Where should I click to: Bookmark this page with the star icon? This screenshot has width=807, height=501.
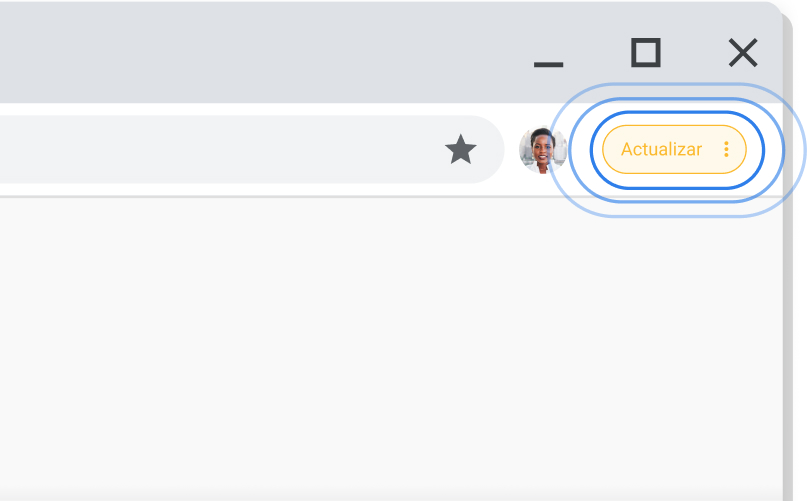click(461, 149)
